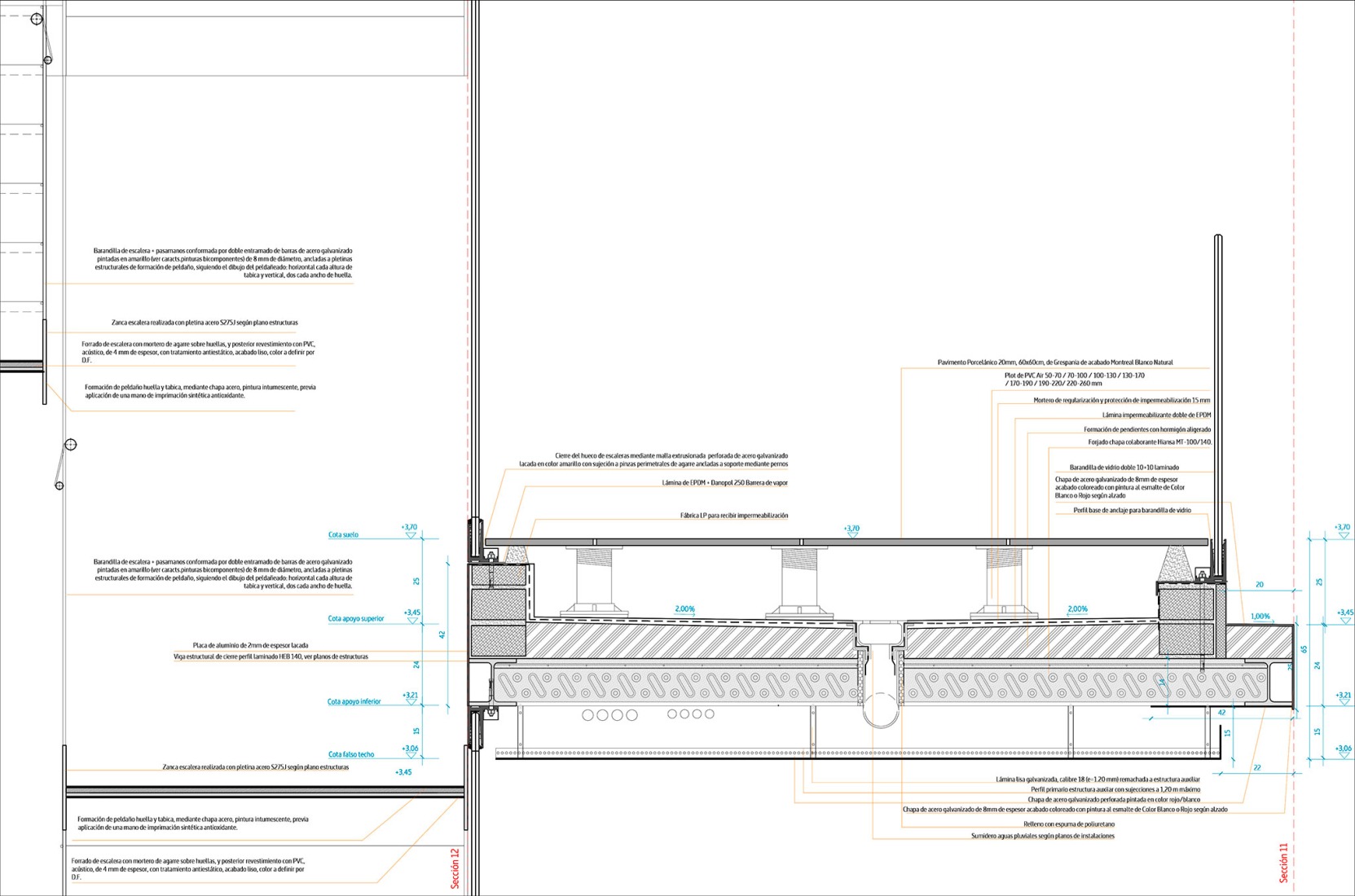This screenshot has height=896, width=1355.
Task: Select the Fábrica LP para recibir impermeabilización note
Action: [733, 516]
